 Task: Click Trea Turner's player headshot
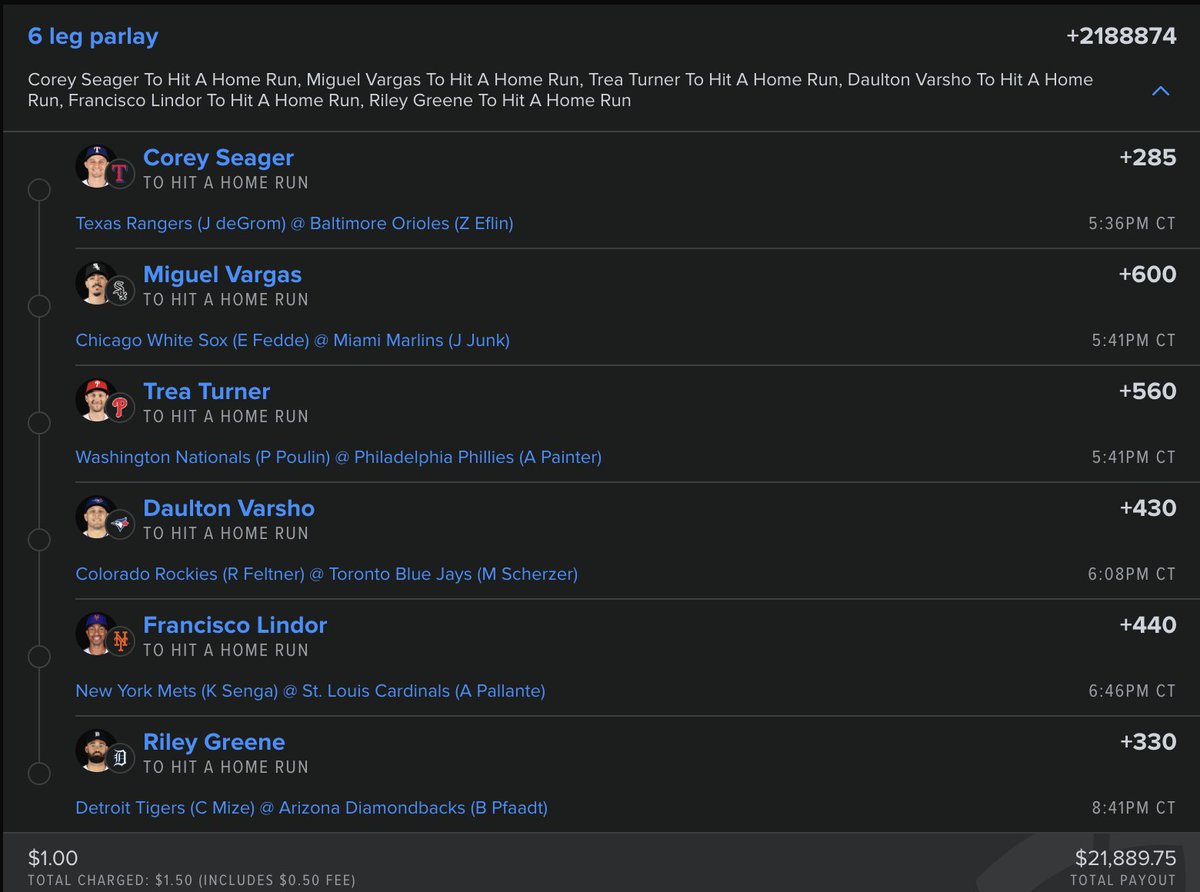coord(96,400)
